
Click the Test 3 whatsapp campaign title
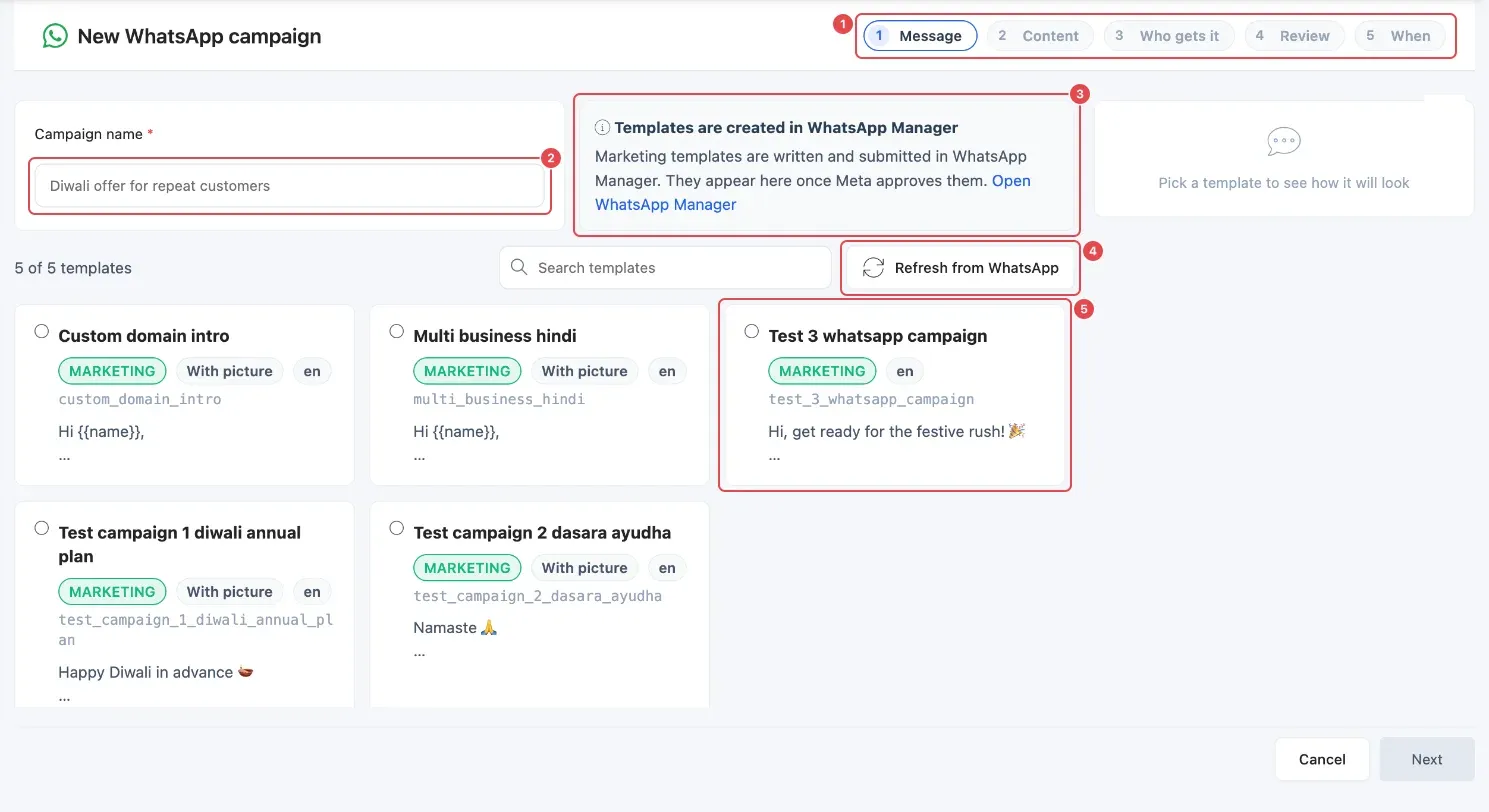coord(878,336)
